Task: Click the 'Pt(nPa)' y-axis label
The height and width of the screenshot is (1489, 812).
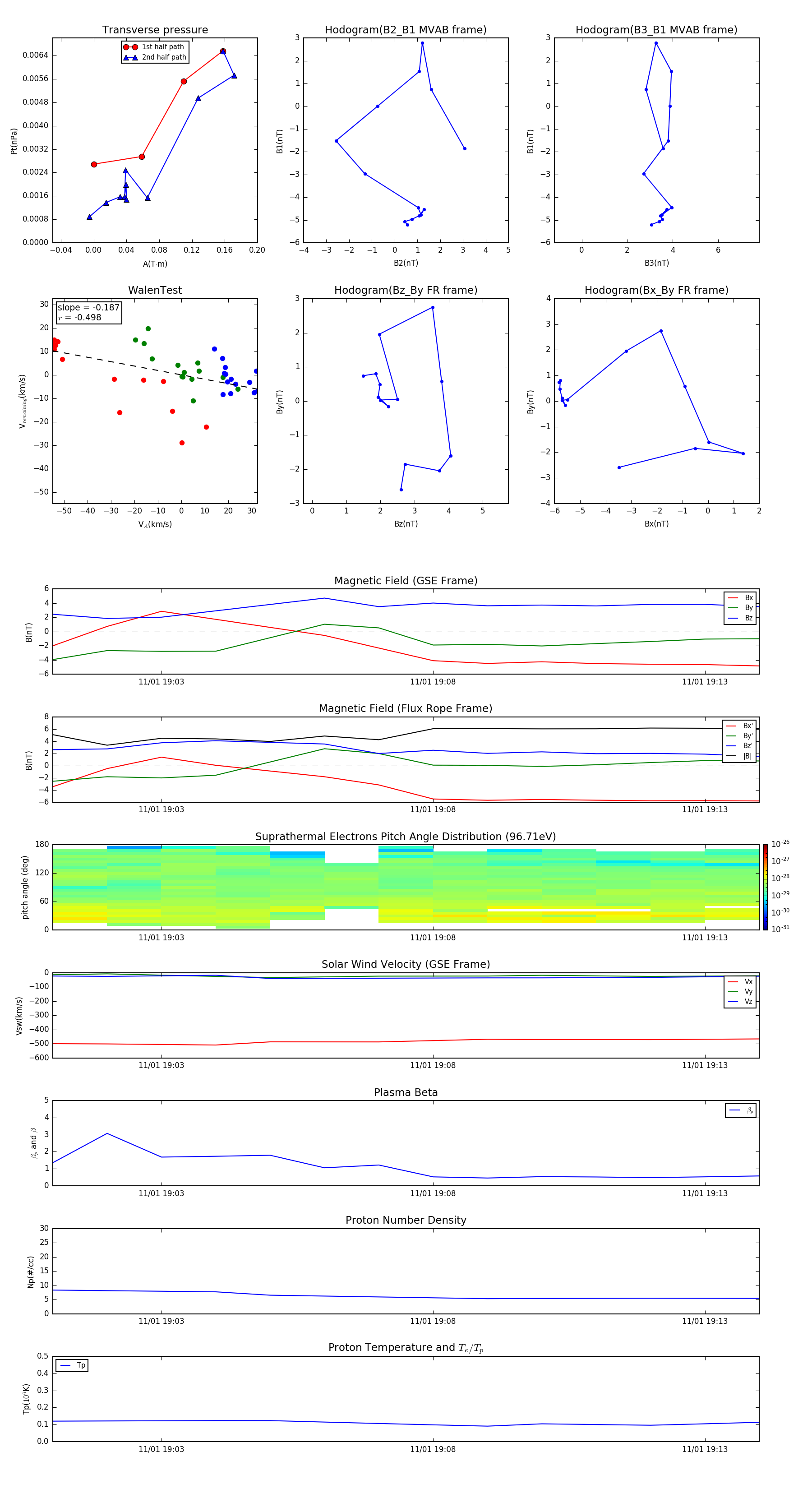Action: [x=14, y=141]
